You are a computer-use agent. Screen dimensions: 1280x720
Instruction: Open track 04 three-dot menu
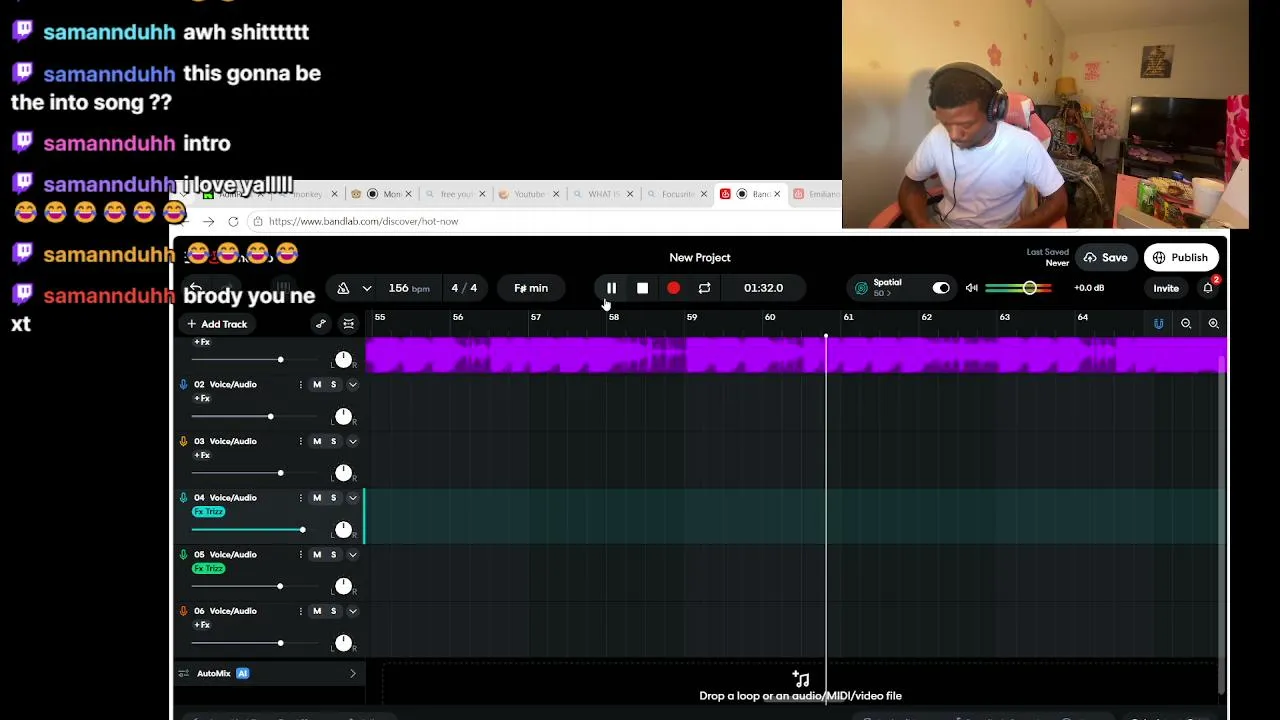pos(300,498)
